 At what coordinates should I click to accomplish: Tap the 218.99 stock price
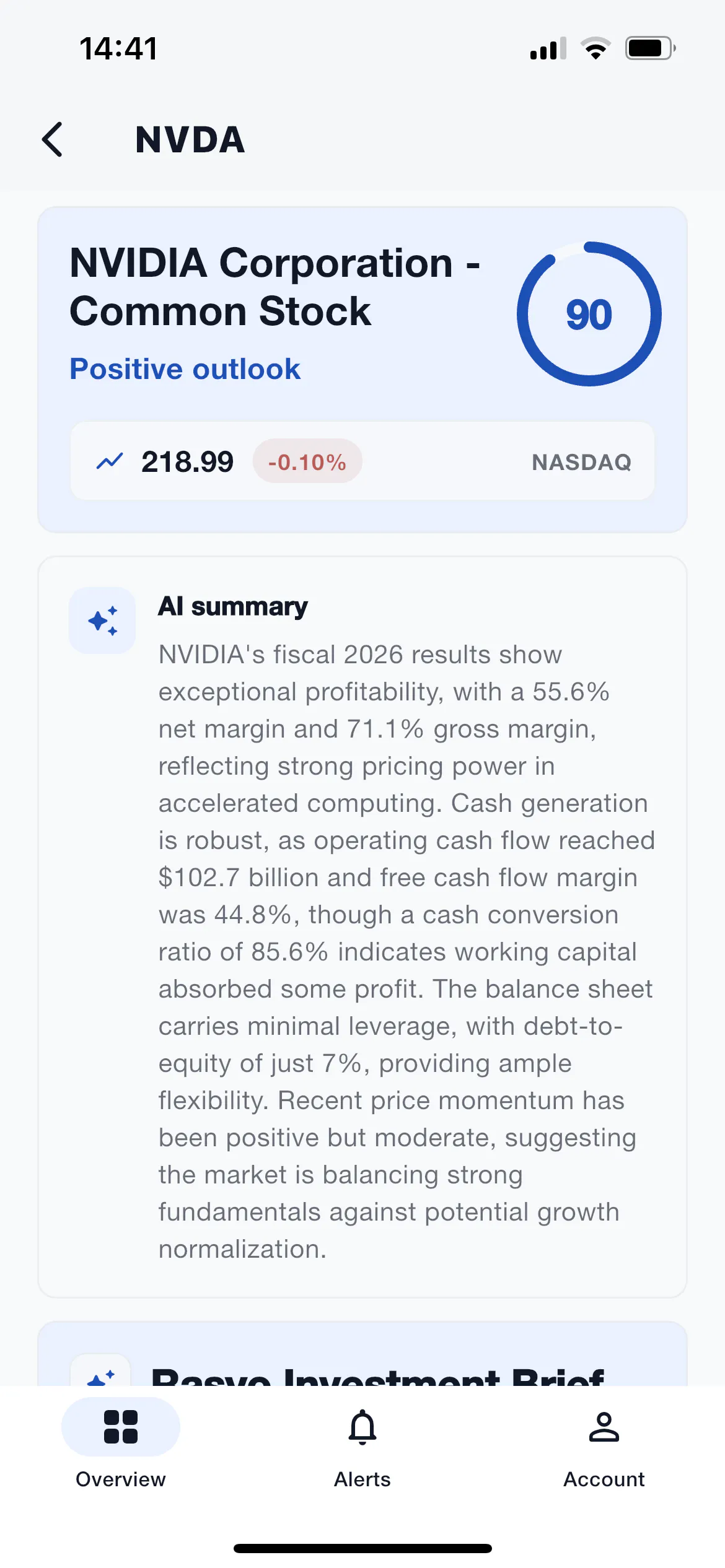tap(187, 461)
